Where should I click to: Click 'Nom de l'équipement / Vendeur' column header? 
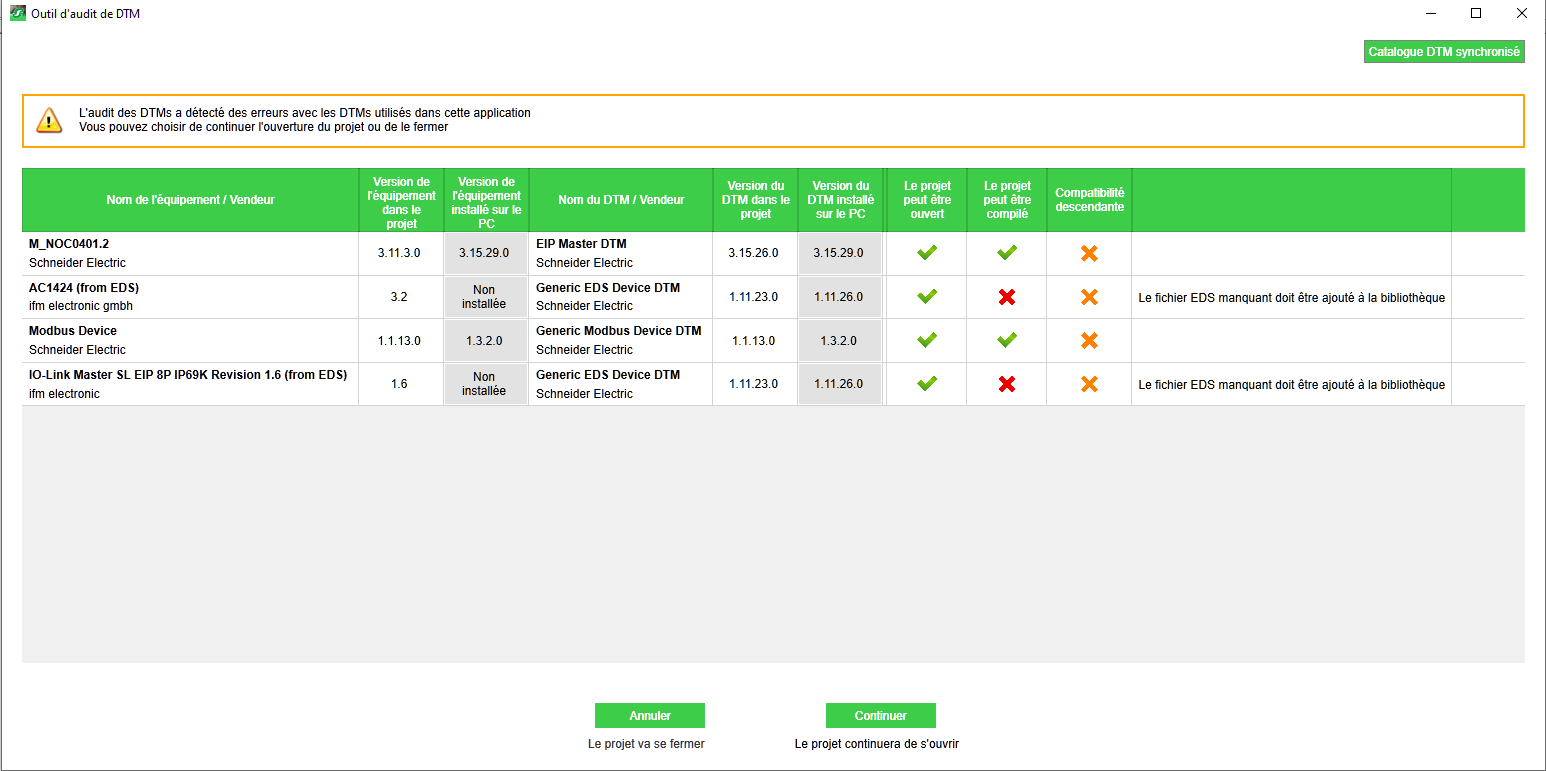pos(190,200)
